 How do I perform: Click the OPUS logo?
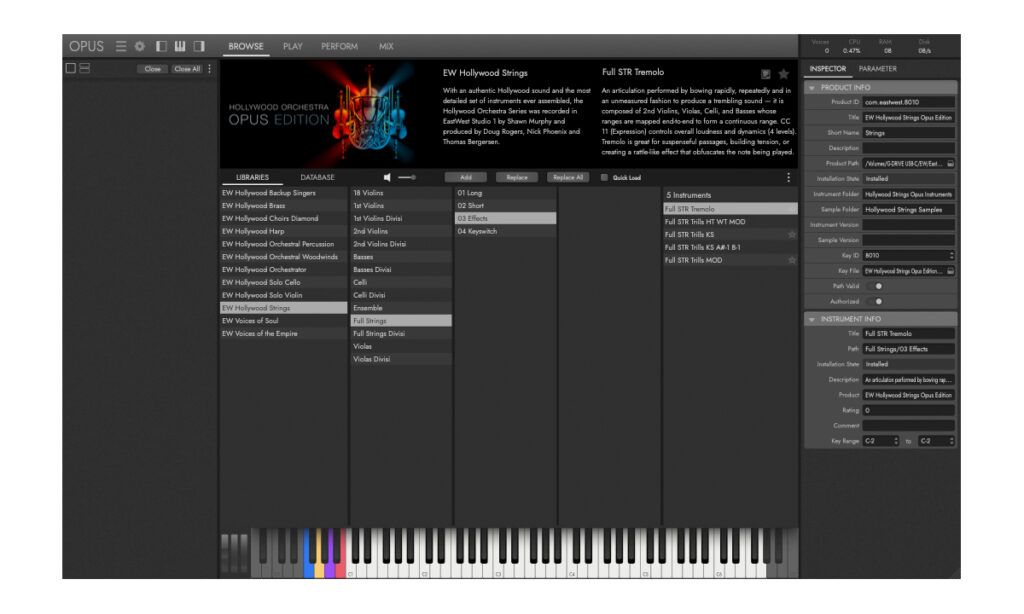tap(86, 46)
